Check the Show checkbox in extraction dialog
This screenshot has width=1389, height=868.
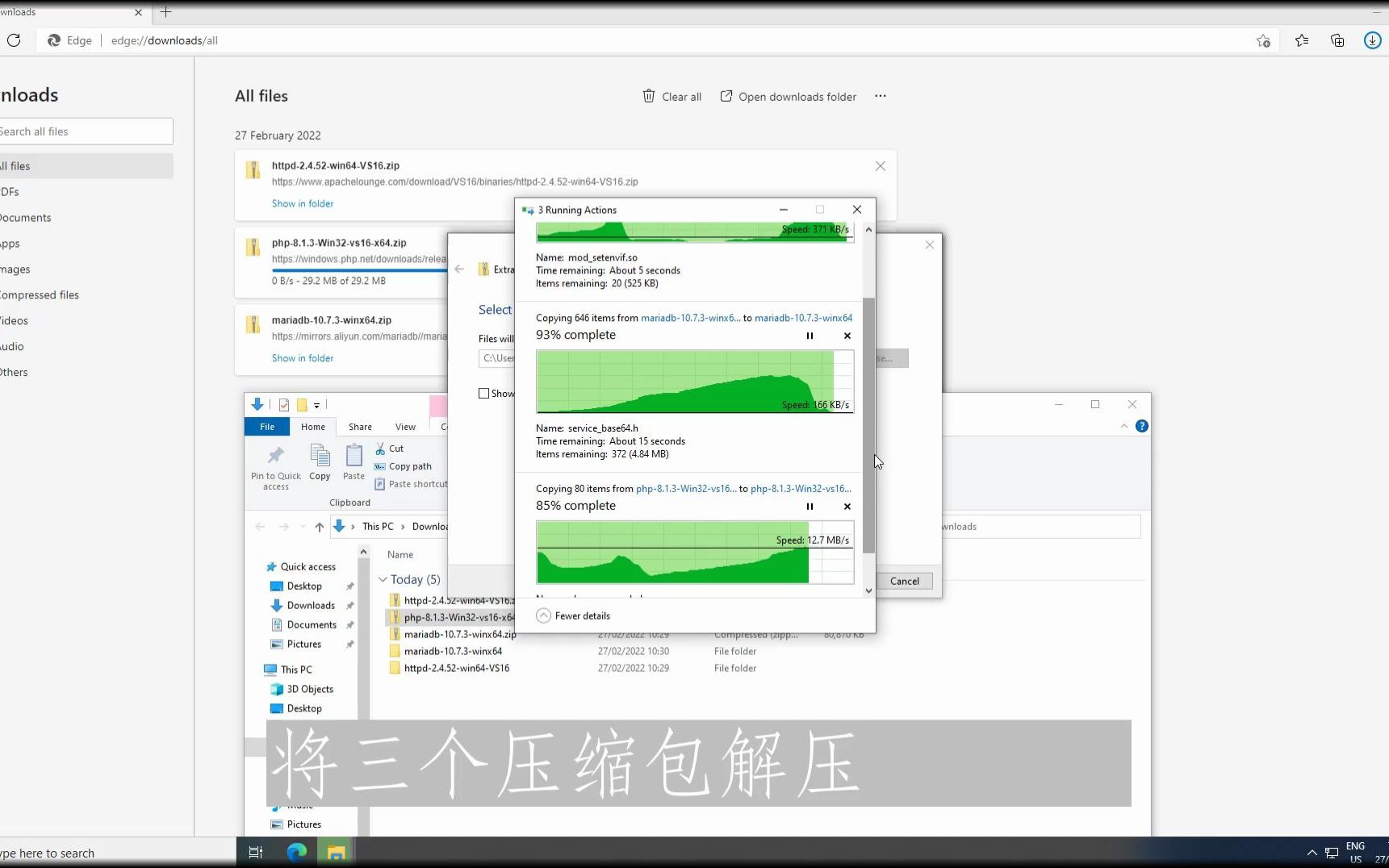point(483,394)
